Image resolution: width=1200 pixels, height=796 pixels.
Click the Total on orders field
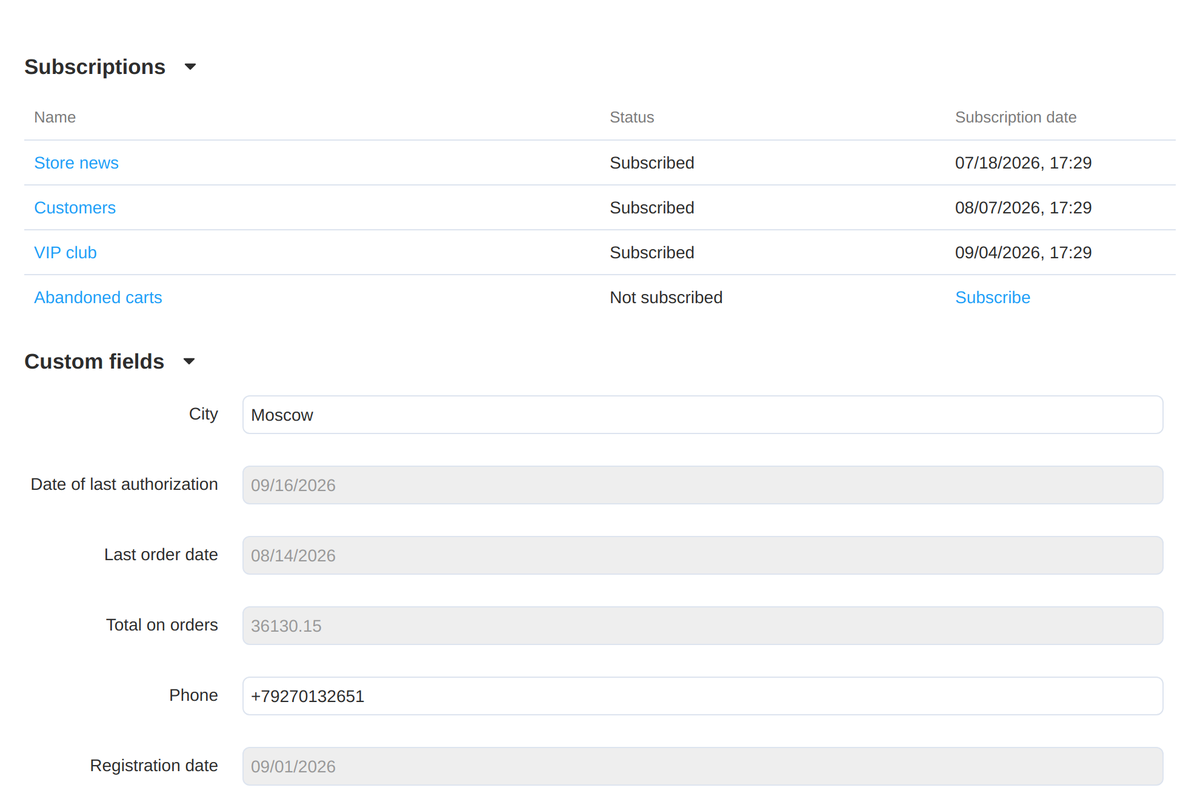702,626
